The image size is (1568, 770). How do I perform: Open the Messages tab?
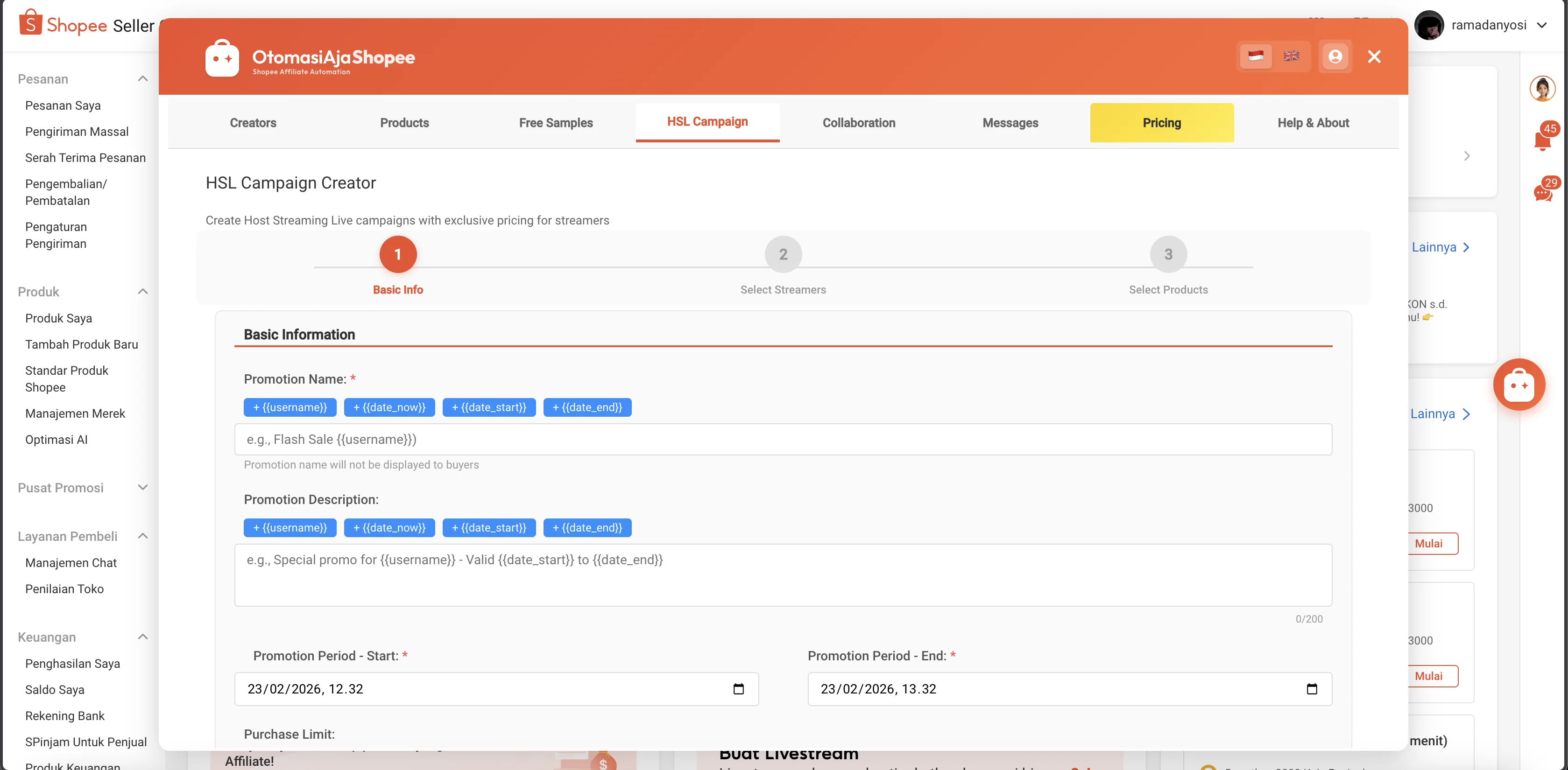[1010, 123]
